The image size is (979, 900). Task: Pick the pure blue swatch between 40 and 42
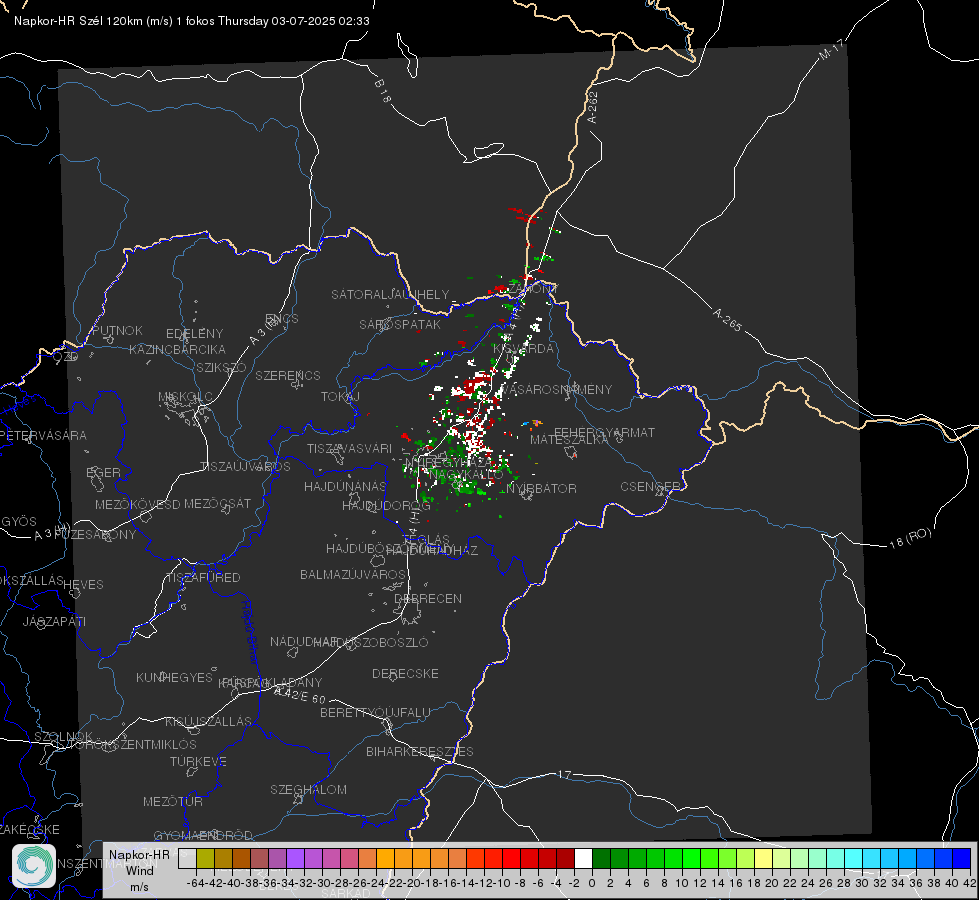[962, 858]
